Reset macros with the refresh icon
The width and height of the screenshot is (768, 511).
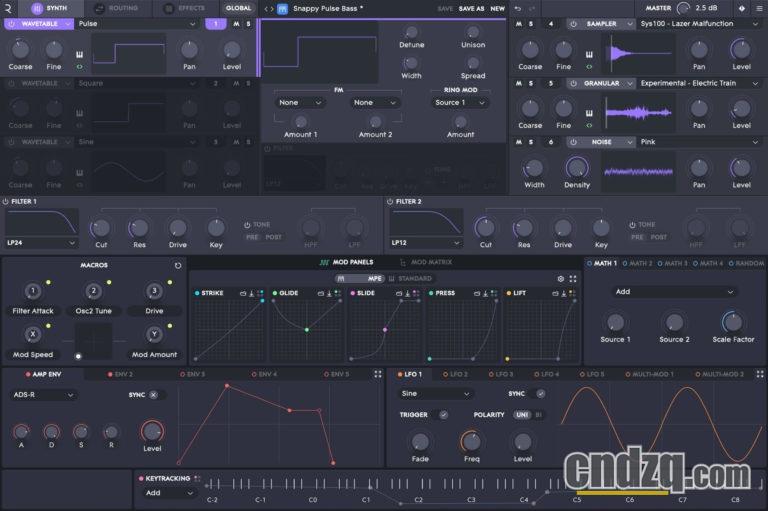coord(178,265)
